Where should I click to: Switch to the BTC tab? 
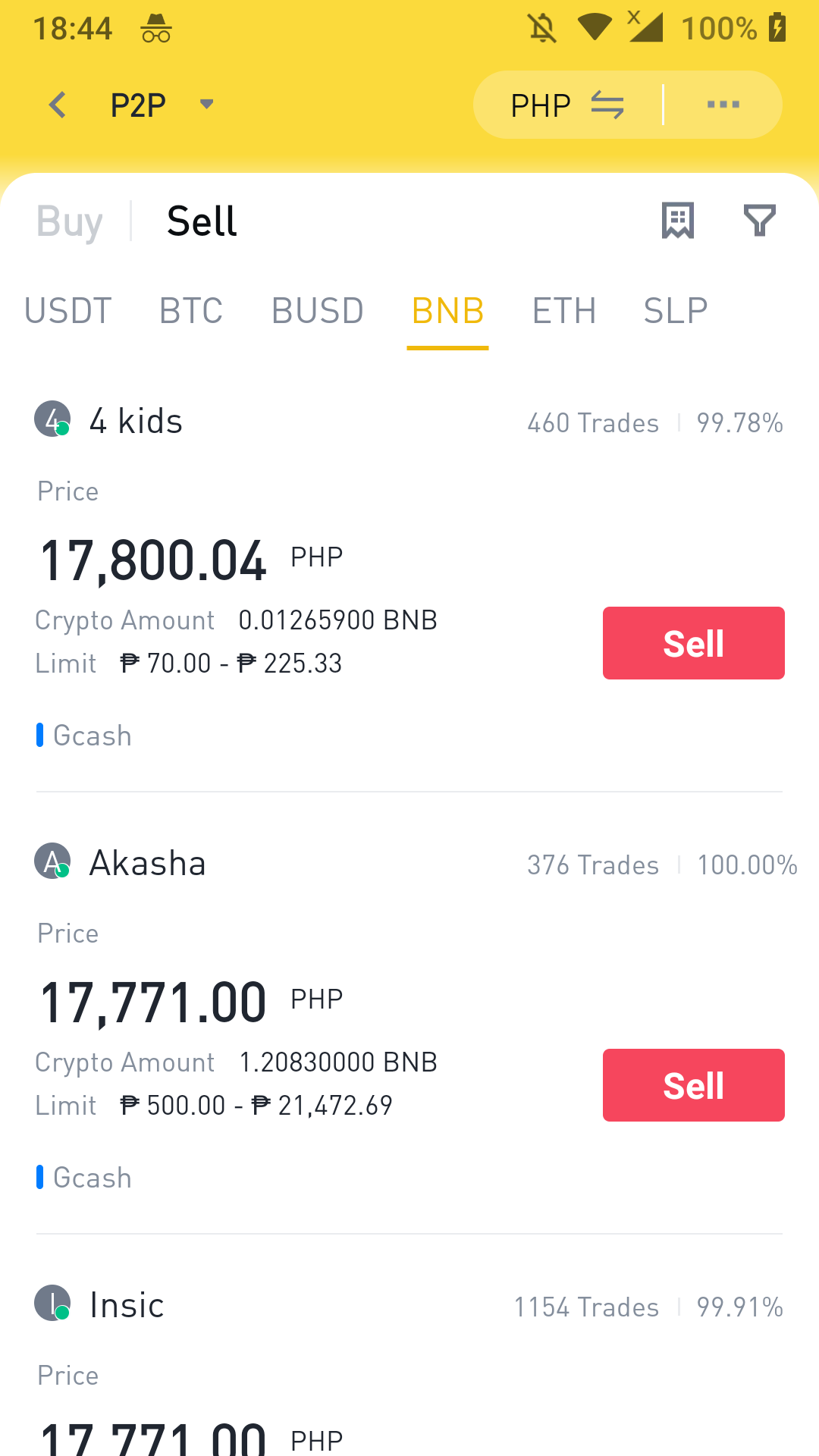click(x=191, y=311)
